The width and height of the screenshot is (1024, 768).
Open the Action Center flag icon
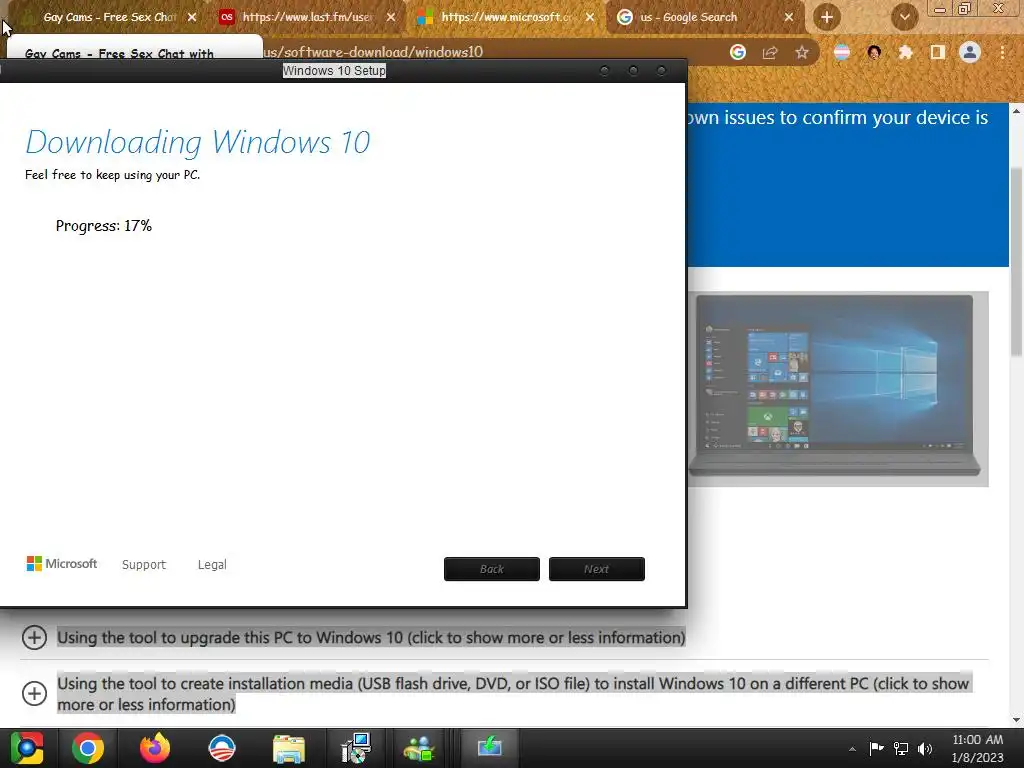(876, 748)
